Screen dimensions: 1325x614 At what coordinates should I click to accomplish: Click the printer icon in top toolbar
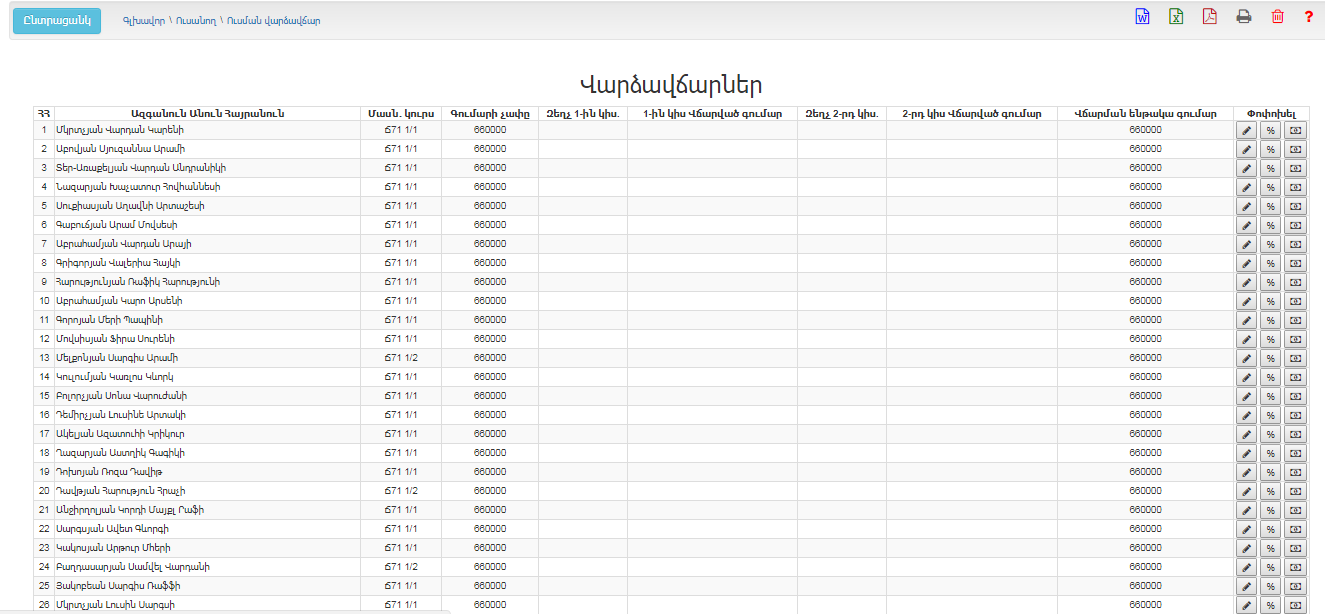[1244, 17]
